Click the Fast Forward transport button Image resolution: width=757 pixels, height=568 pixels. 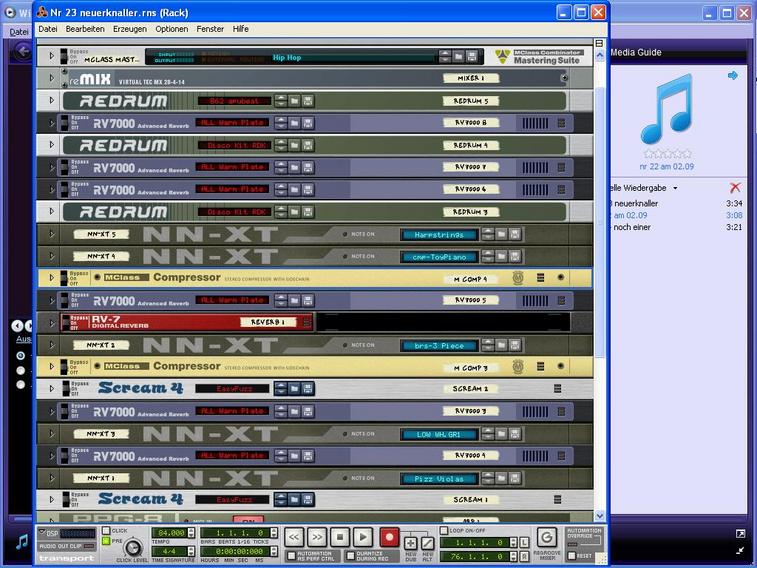point(317,537)
